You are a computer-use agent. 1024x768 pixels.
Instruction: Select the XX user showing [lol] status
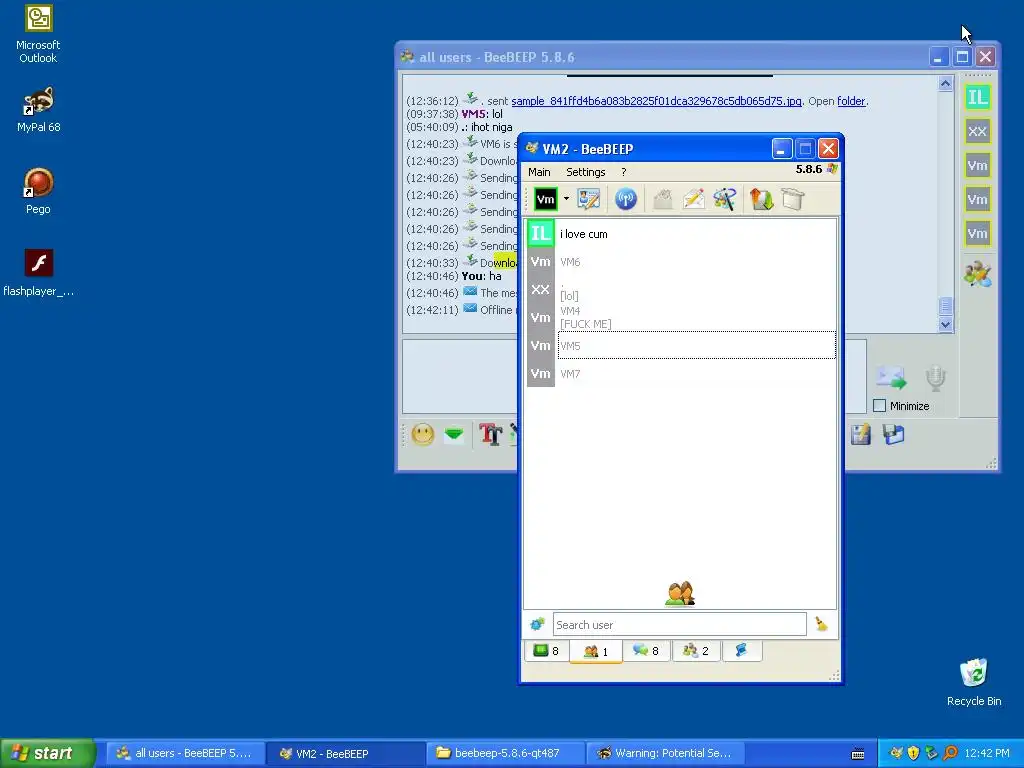[681, 290]
